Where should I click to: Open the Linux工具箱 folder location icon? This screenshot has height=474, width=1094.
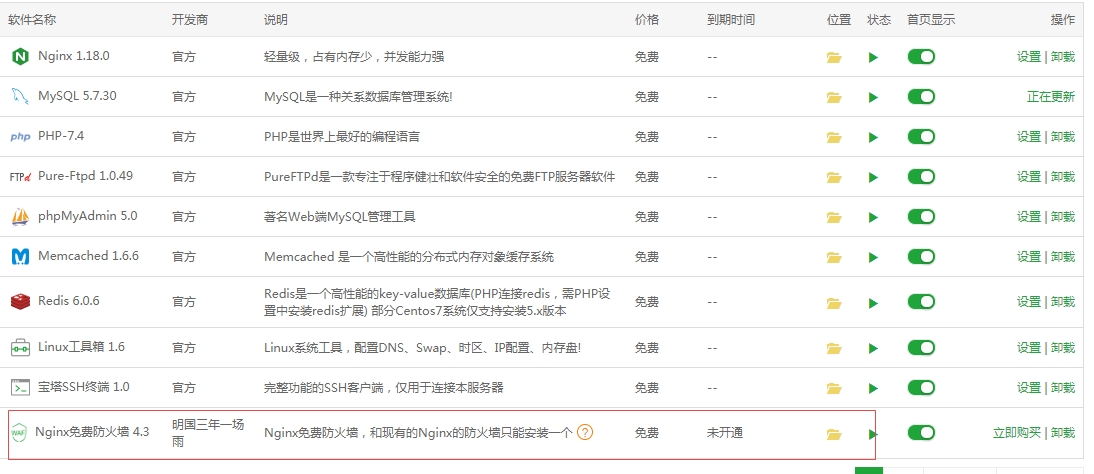[834, 348]
